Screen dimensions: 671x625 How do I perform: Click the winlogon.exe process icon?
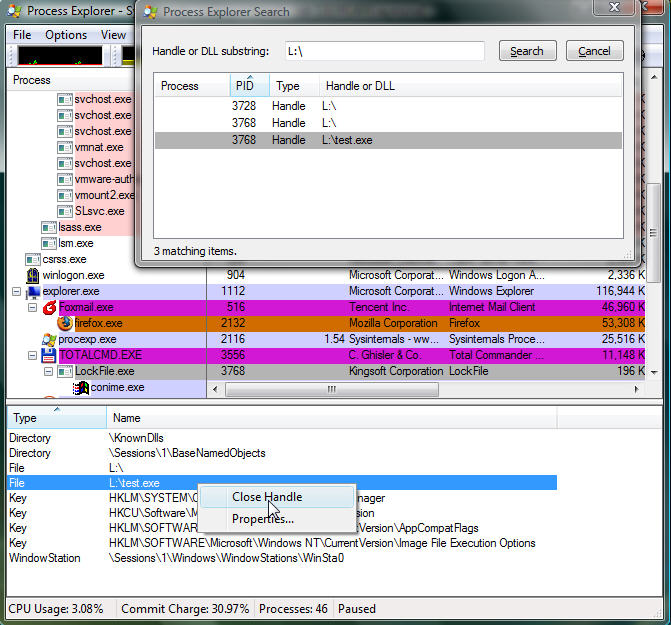(x=33, y=275)
